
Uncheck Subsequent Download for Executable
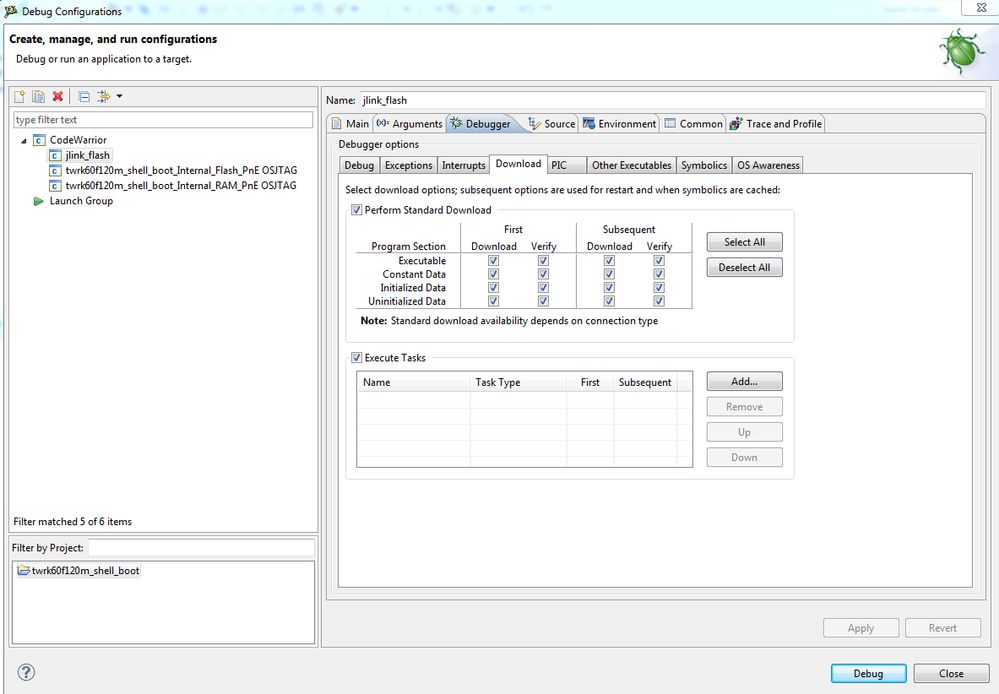click(609, 261)
